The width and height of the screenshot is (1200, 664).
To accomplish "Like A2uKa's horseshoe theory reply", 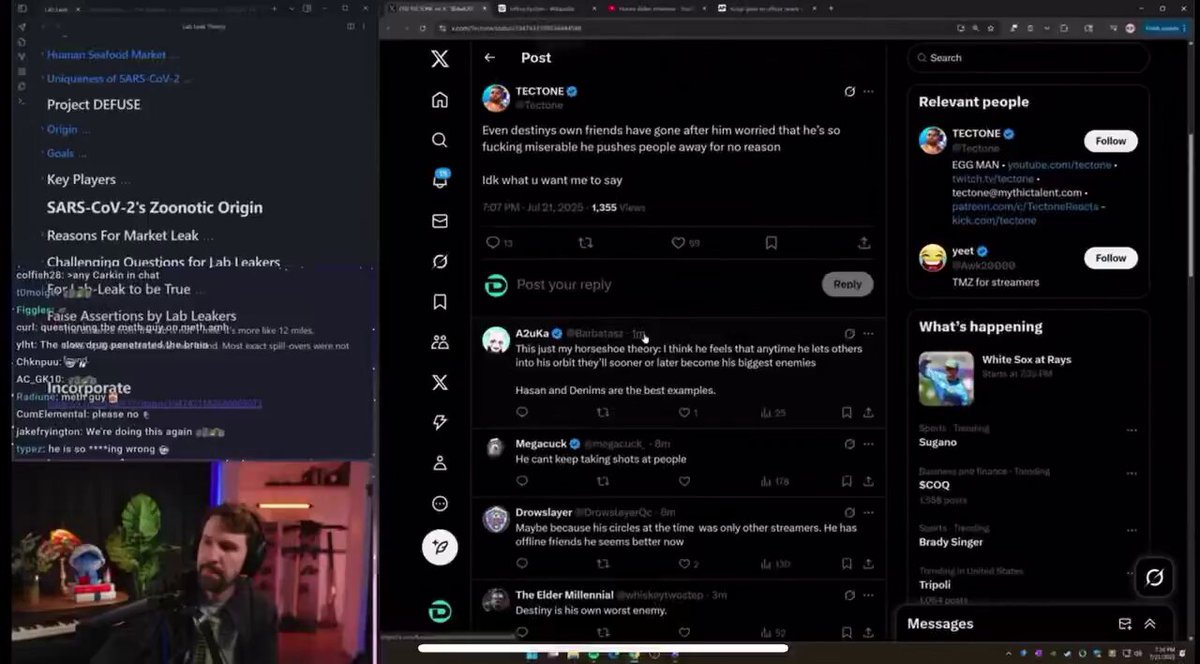I will pyautogui.click(x=685, y=412).
